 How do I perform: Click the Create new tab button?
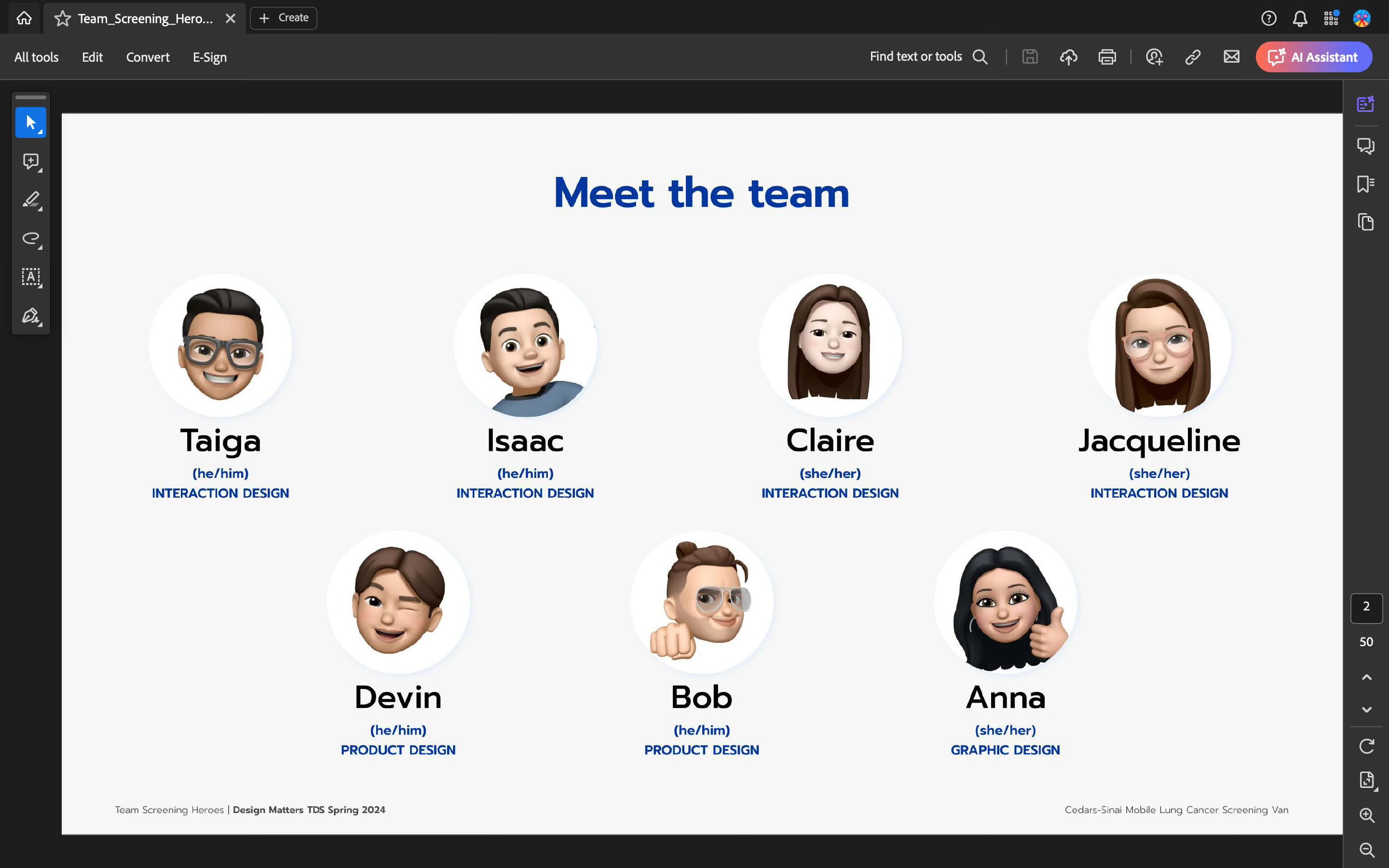pos(284,18)
